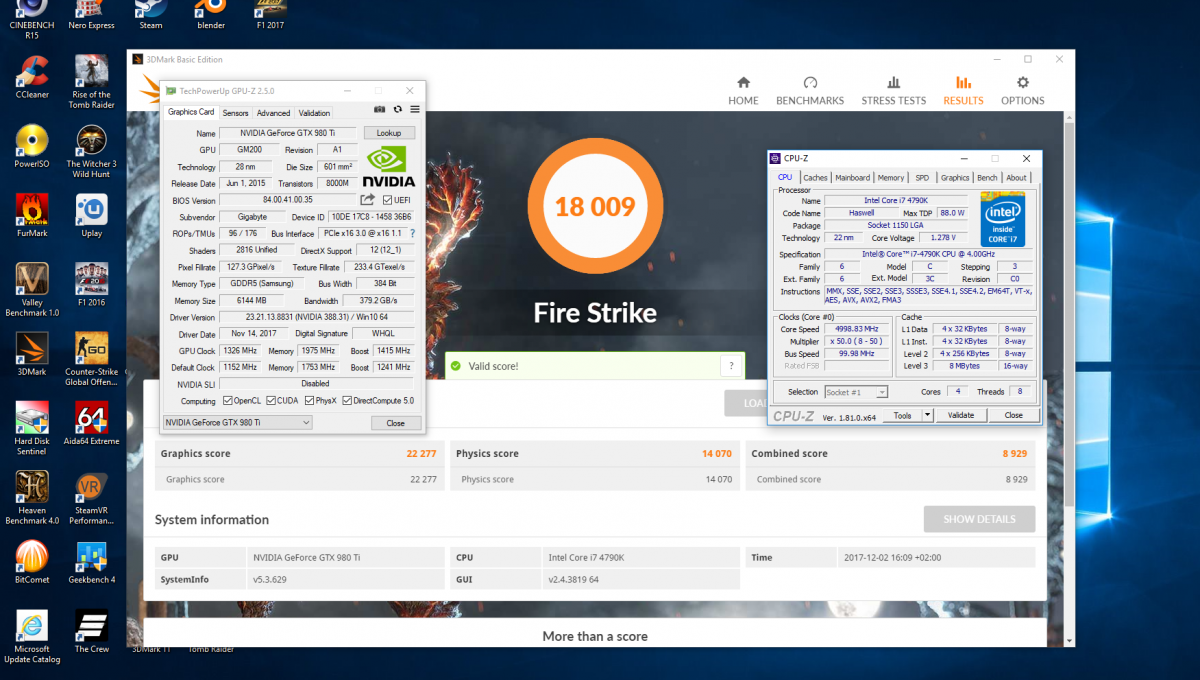Open CCleaner from the desktop

click(32, 76)
